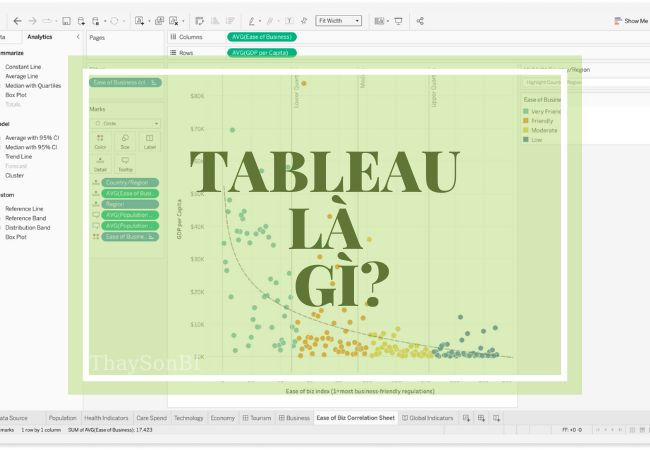Open the Label marks card
This screenshot has width=650, height=450.
(150, 142)
